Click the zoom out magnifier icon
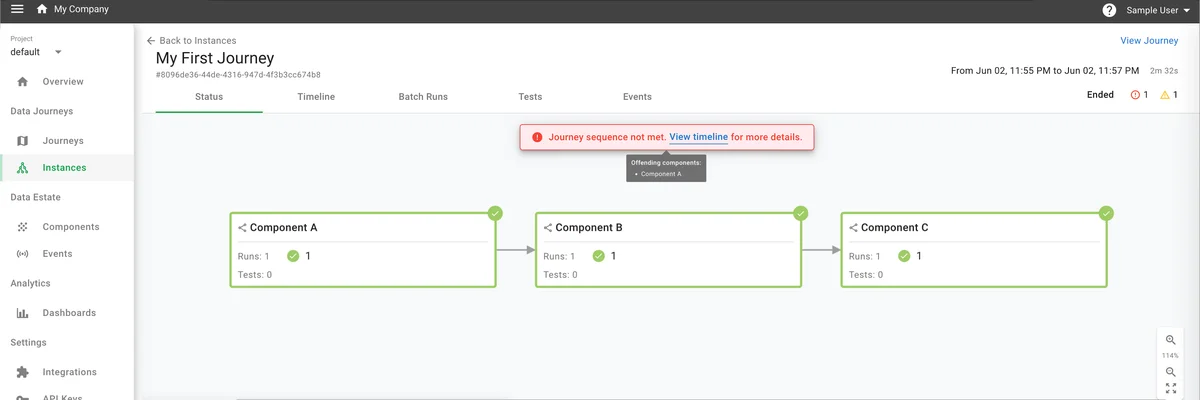The height and width of the screenshot is (400, 1200). tap(1170, 372)
